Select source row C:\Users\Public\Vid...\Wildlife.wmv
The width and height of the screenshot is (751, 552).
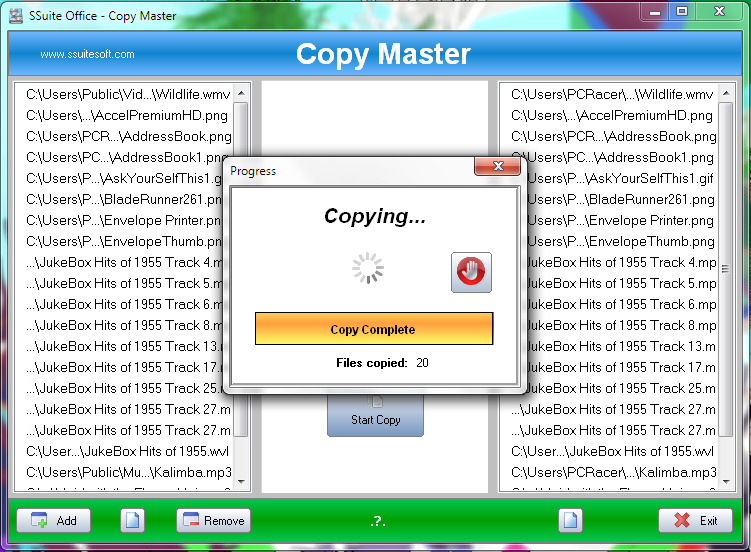coord(128,94)
